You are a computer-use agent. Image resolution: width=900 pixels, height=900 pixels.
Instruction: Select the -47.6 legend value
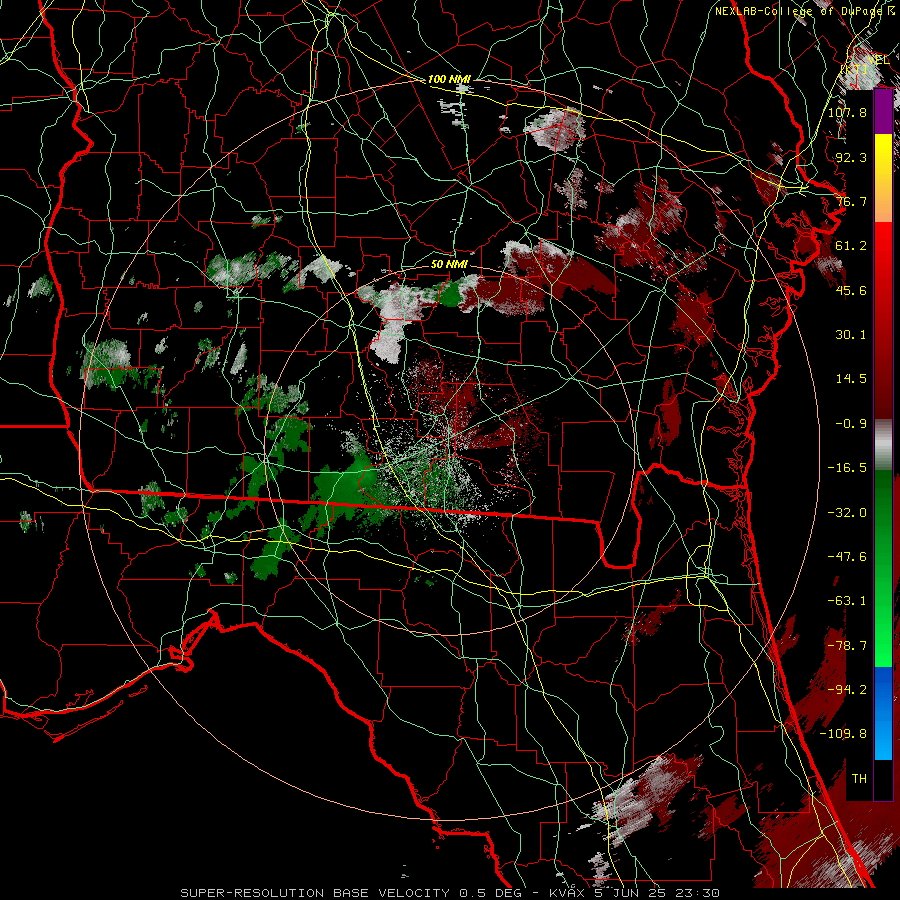click(847, 557)
